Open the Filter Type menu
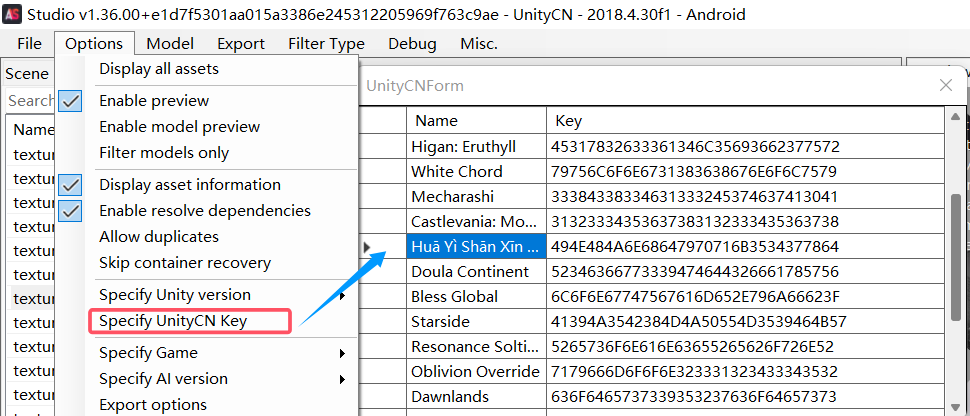This screenshot has width=970, height=416. [x=326, y=44]
